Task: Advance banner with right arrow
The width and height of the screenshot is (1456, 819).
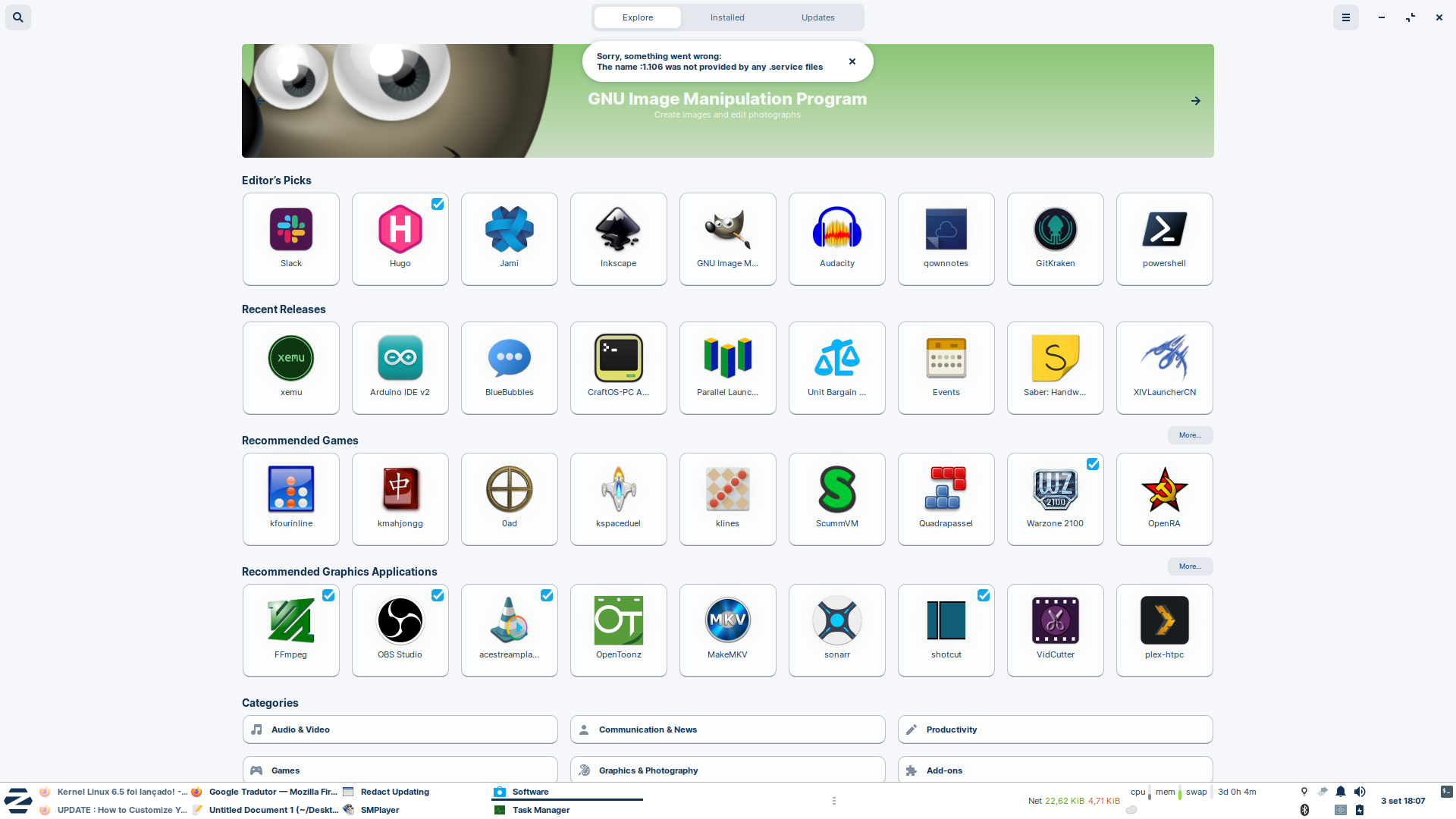Action: (x=1195, y=101)
